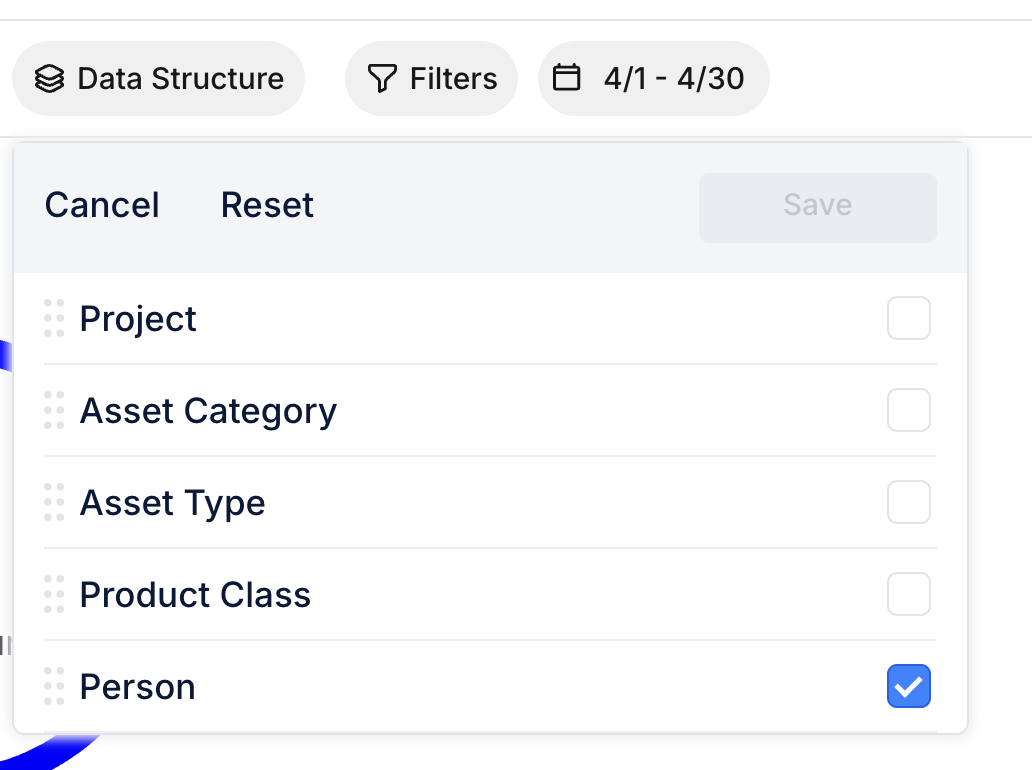The width and height of the screenshot is (1032, 770).
Task: Uncheck the Person checkbox
Action: (x=908, y=686)
